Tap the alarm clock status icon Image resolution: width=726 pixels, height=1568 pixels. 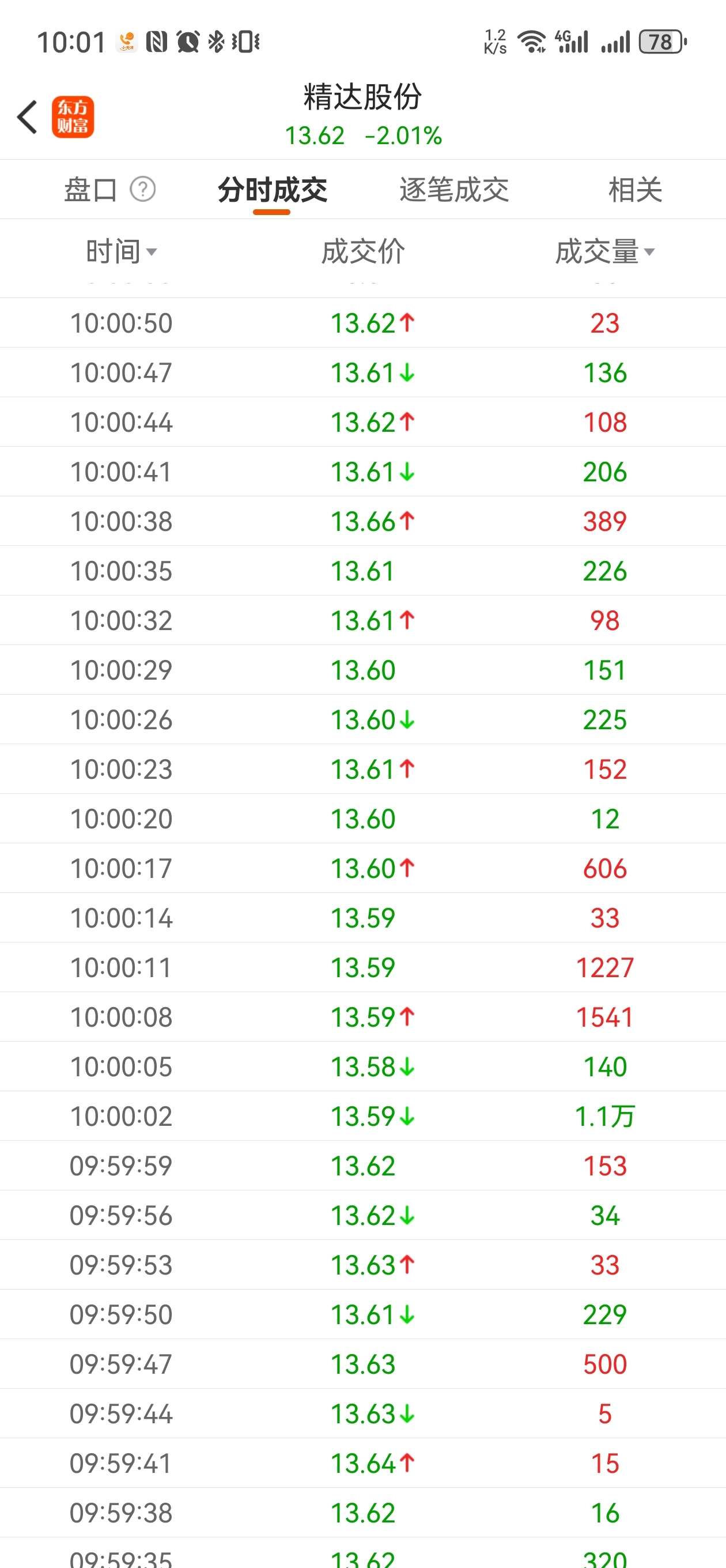(x=188, y=42)
